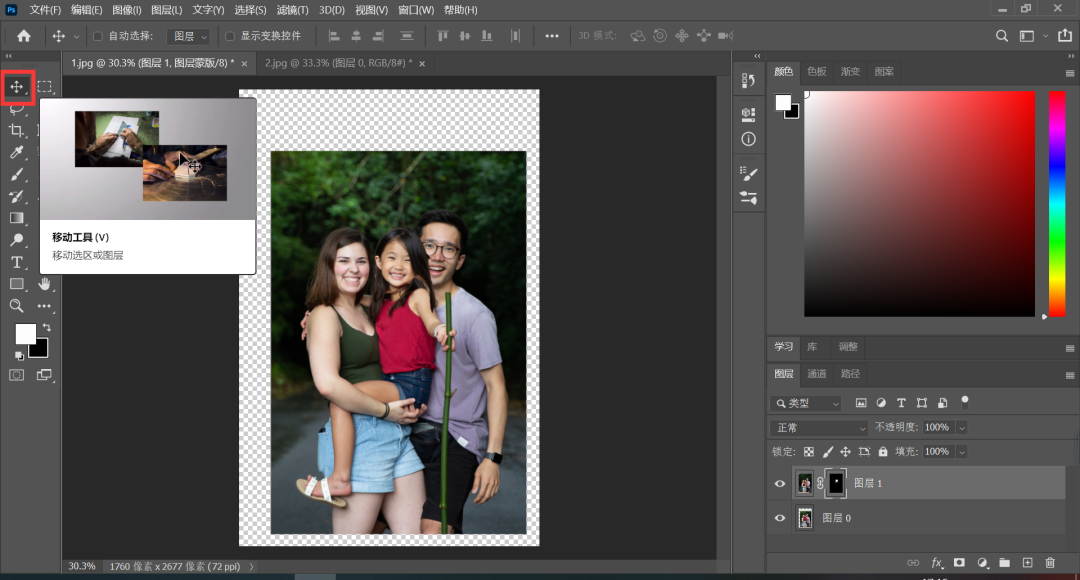Viewport: 1080px width, 580px height.
Task: Open the Layers panel flyout menu
Action: (1070, 375)
